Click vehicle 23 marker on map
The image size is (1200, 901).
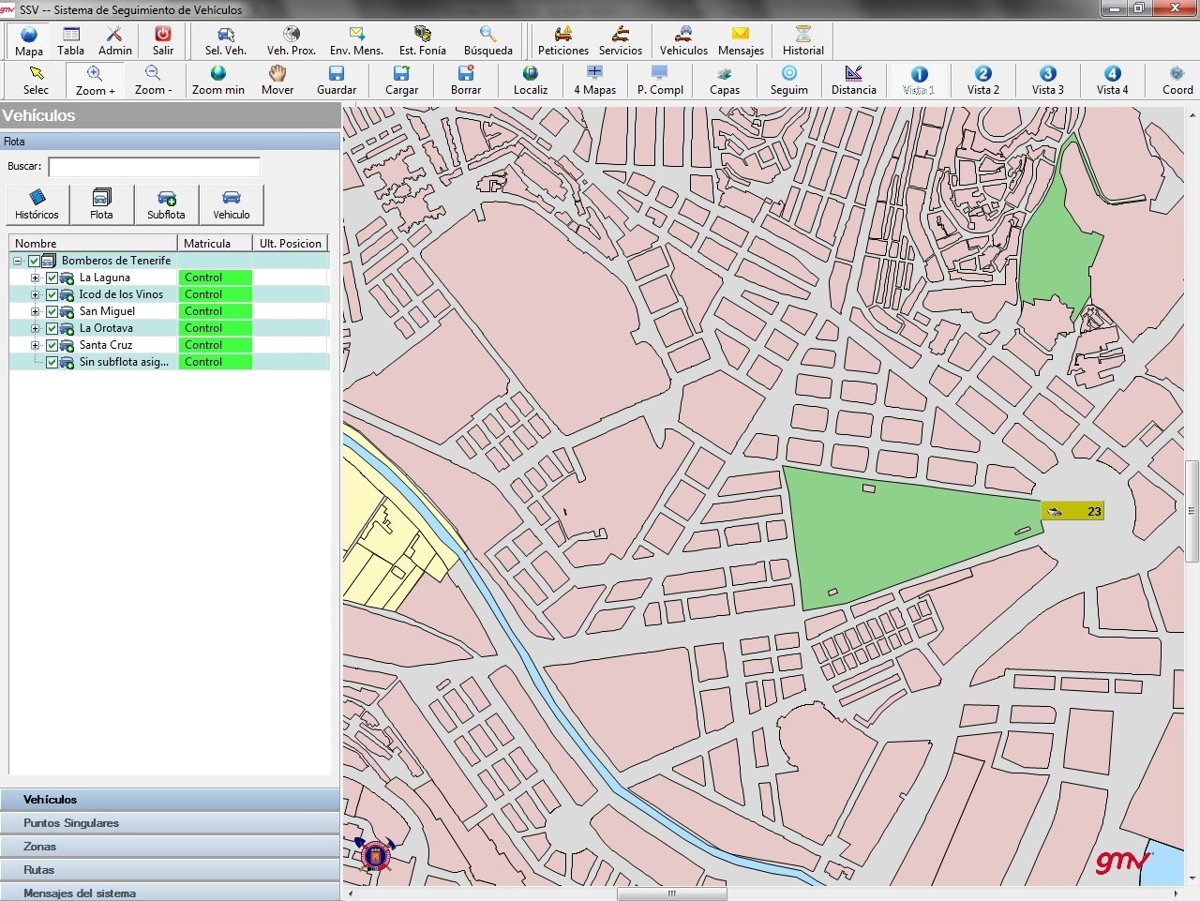tap(1072, 512)
